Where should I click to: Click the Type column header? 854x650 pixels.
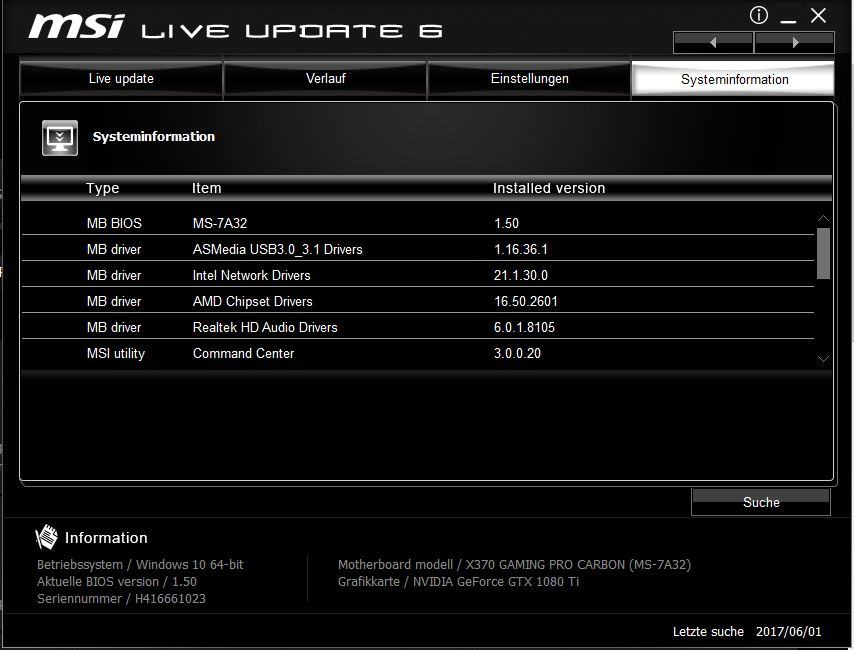[102, 189]
